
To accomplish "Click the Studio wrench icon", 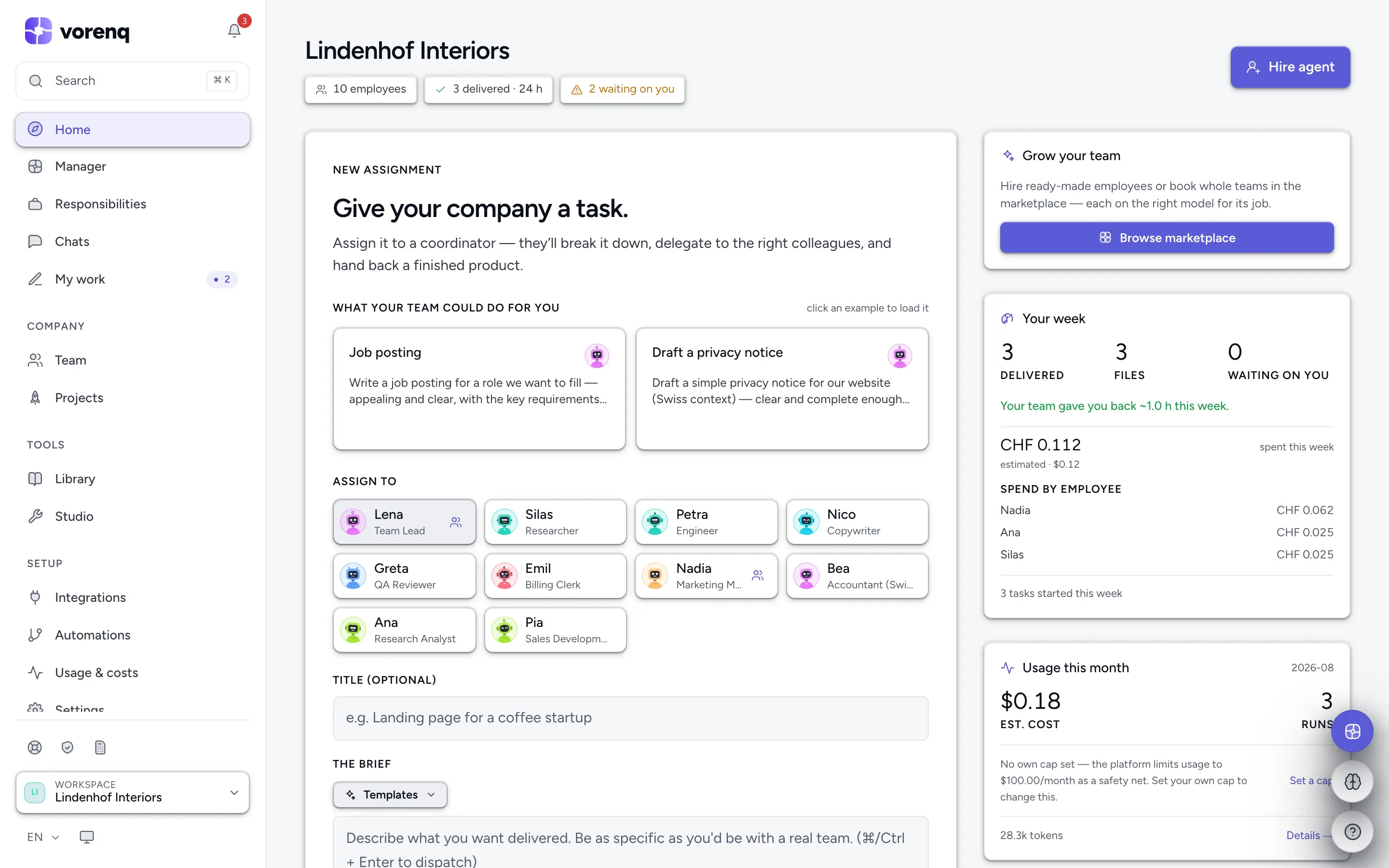I will [36, 516].
